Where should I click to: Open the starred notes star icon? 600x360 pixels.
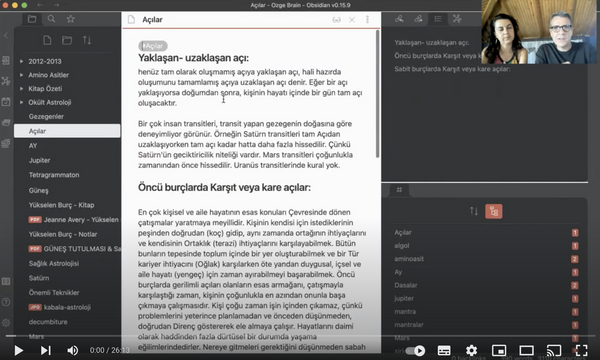tap(70, 19)
